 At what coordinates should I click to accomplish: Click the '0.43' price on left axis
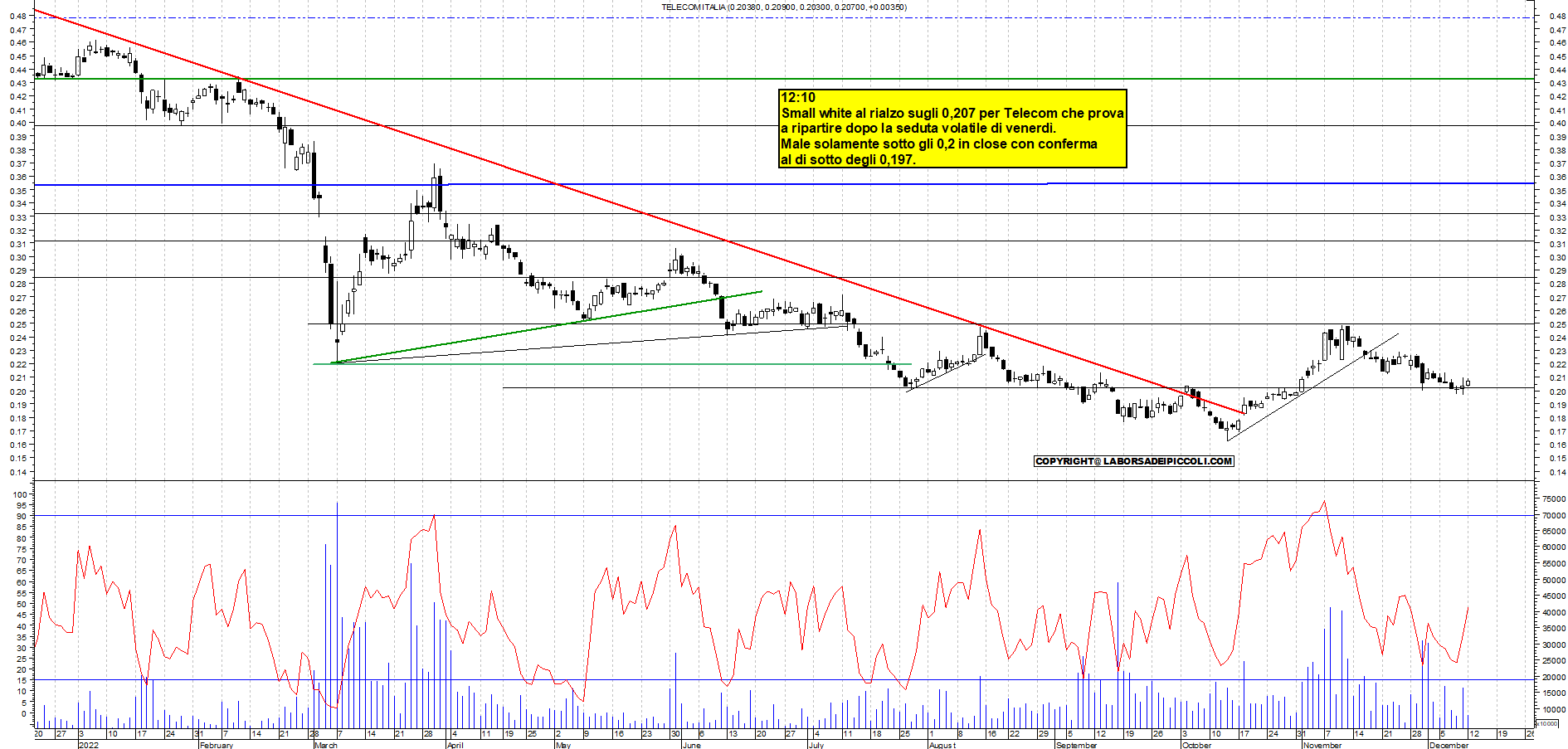coord(18,83)
